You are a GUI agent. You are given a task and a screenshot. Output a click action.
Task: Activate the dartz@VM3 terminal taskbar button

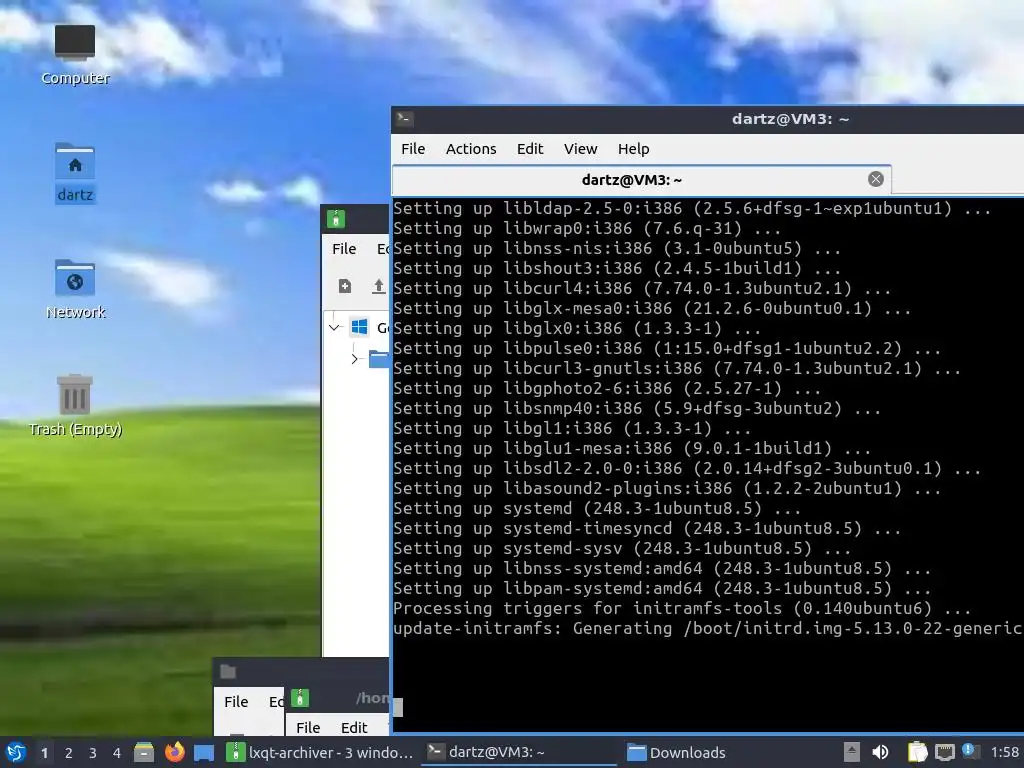pyautogui.click(x=519, y=752)
